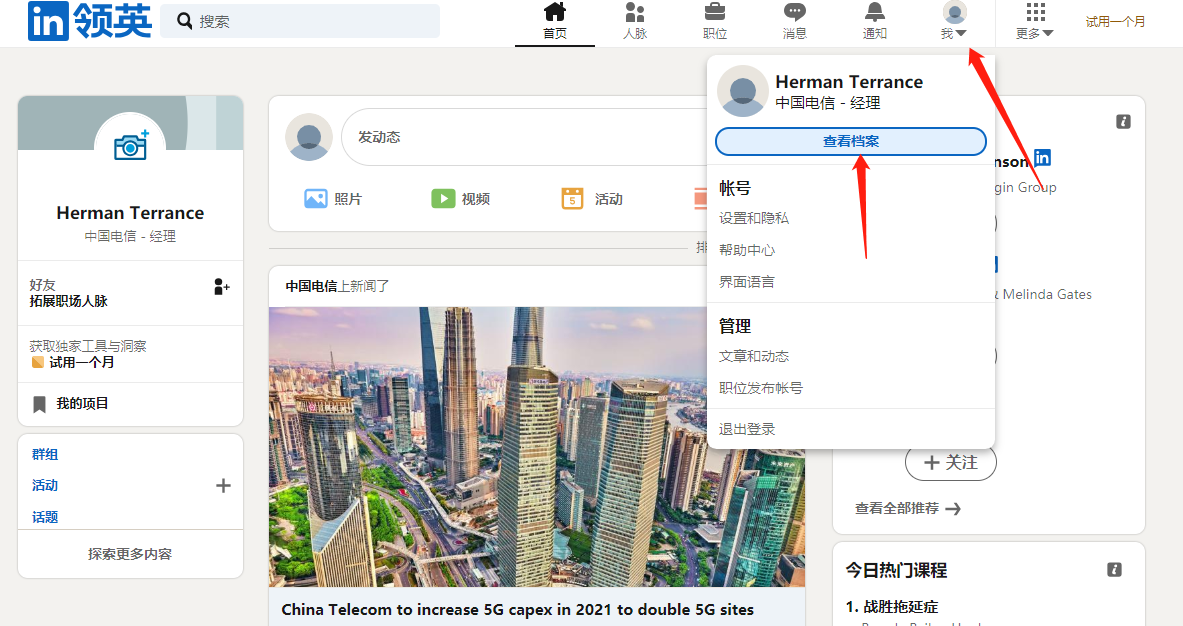Click the 活动 calendar event icon

572,198
